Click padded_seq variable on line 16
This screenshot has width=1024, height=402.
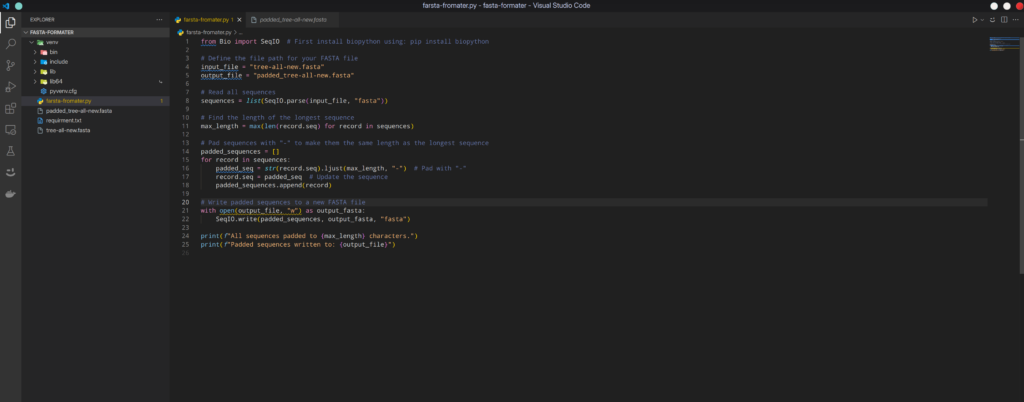point(234,168)
